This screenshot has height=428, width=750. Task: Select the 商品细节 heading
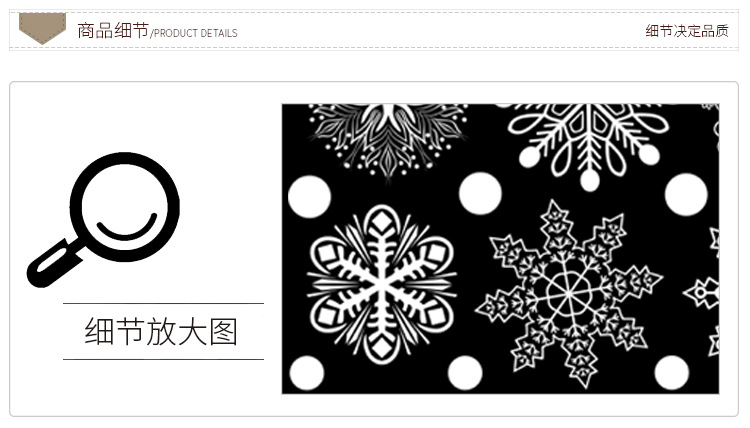pyautogui.click(x=113, y=31)
